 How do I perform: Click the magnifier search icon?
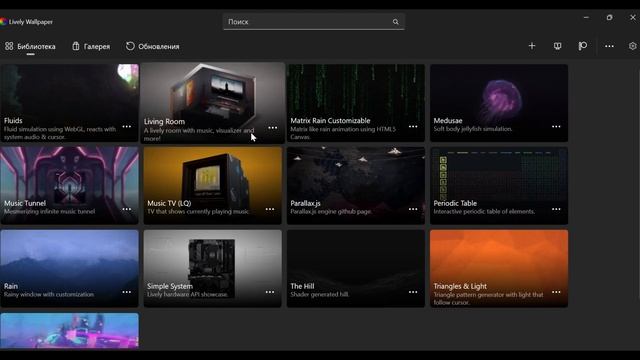396,22
